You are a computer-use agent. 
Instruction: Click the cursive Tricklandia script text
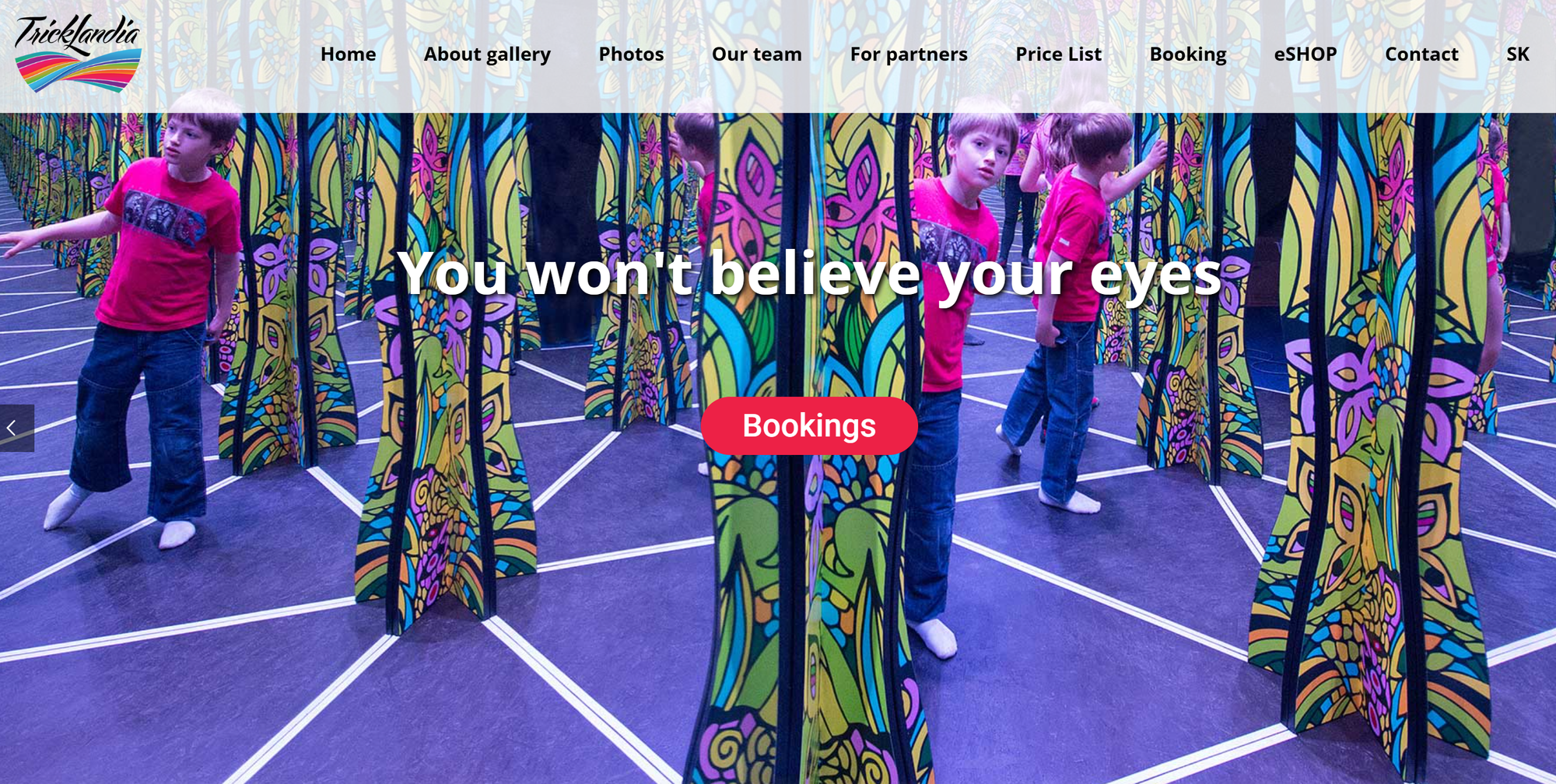pyautogui.click(x=78, y=33)
